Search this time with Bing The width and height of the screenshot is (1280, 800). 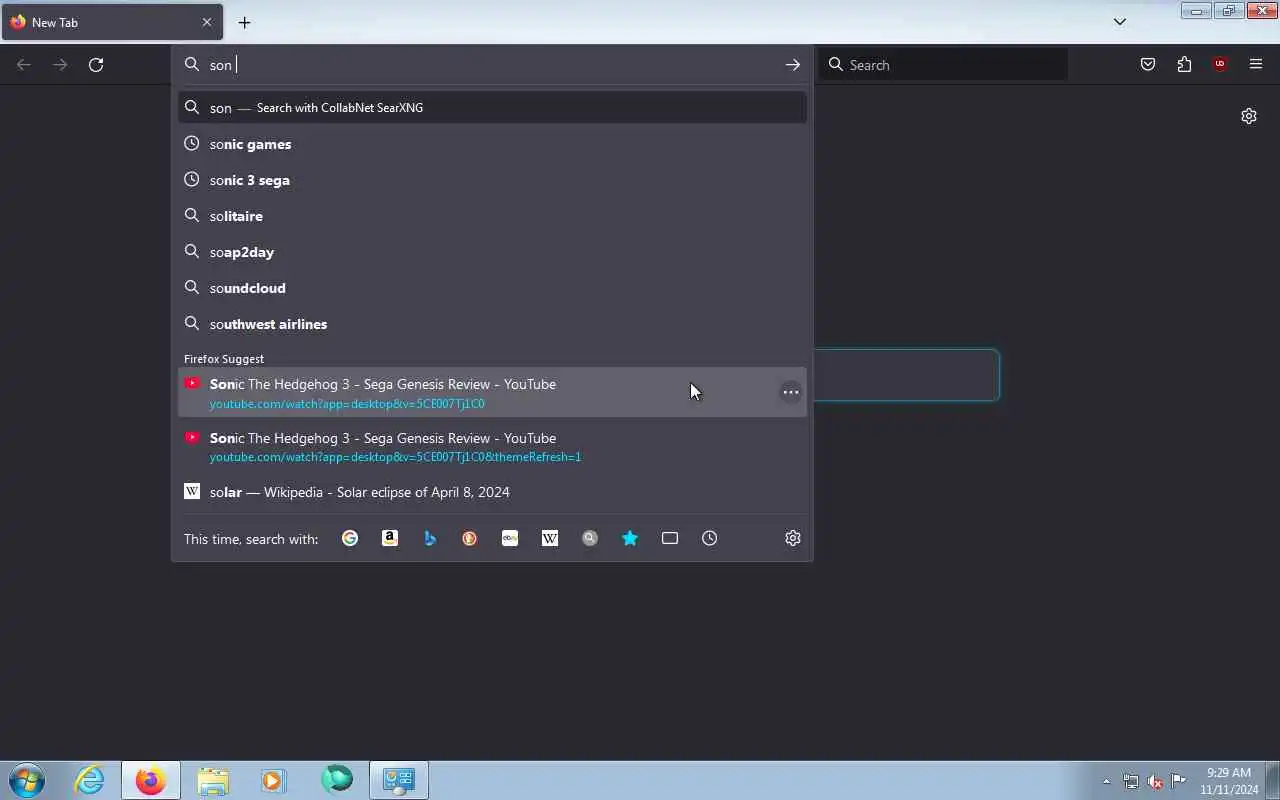pyautogui.click(x=430, y=538)
